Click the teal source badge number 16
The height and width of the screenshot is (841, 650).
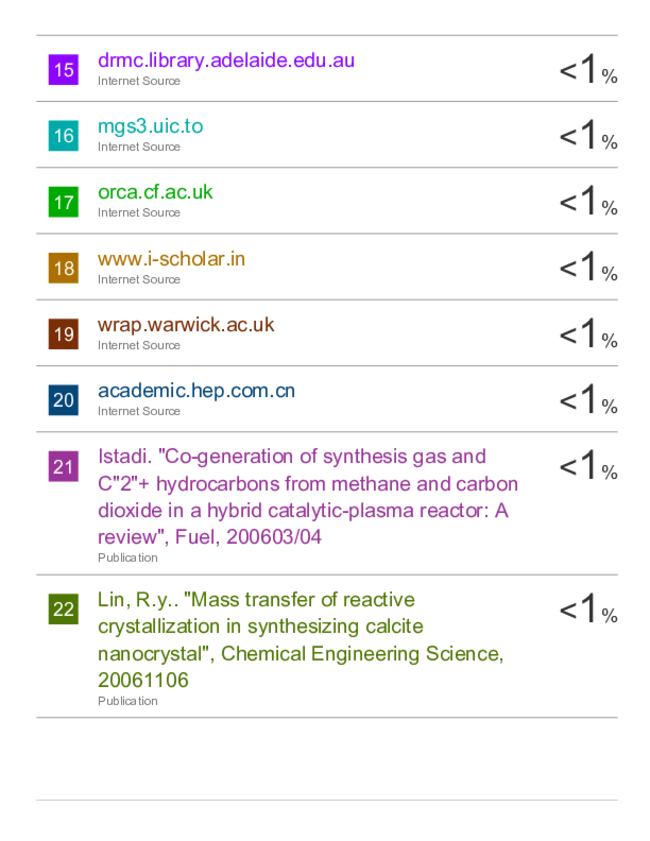pos(63,136)
